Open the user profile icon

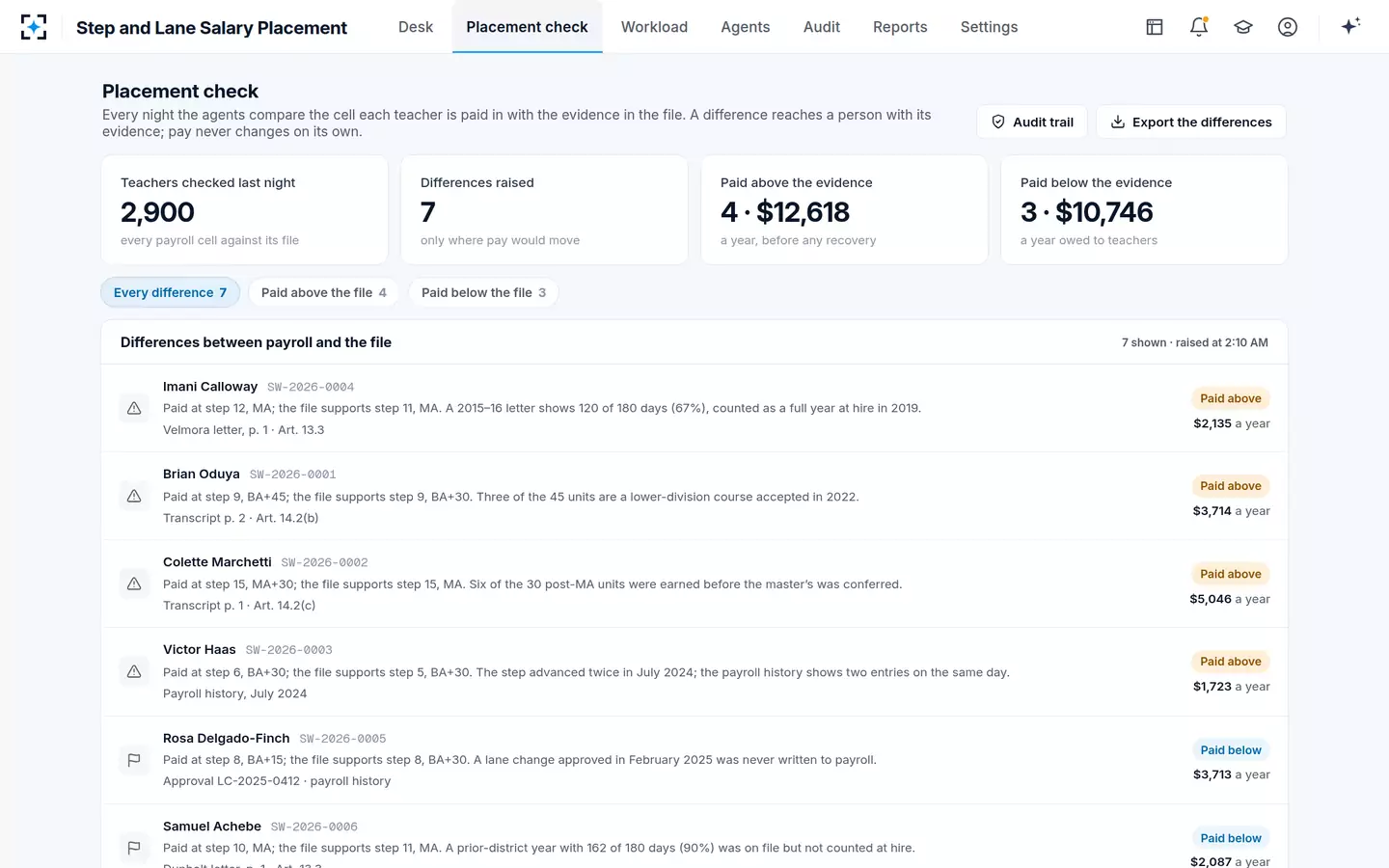[1288, 27]
